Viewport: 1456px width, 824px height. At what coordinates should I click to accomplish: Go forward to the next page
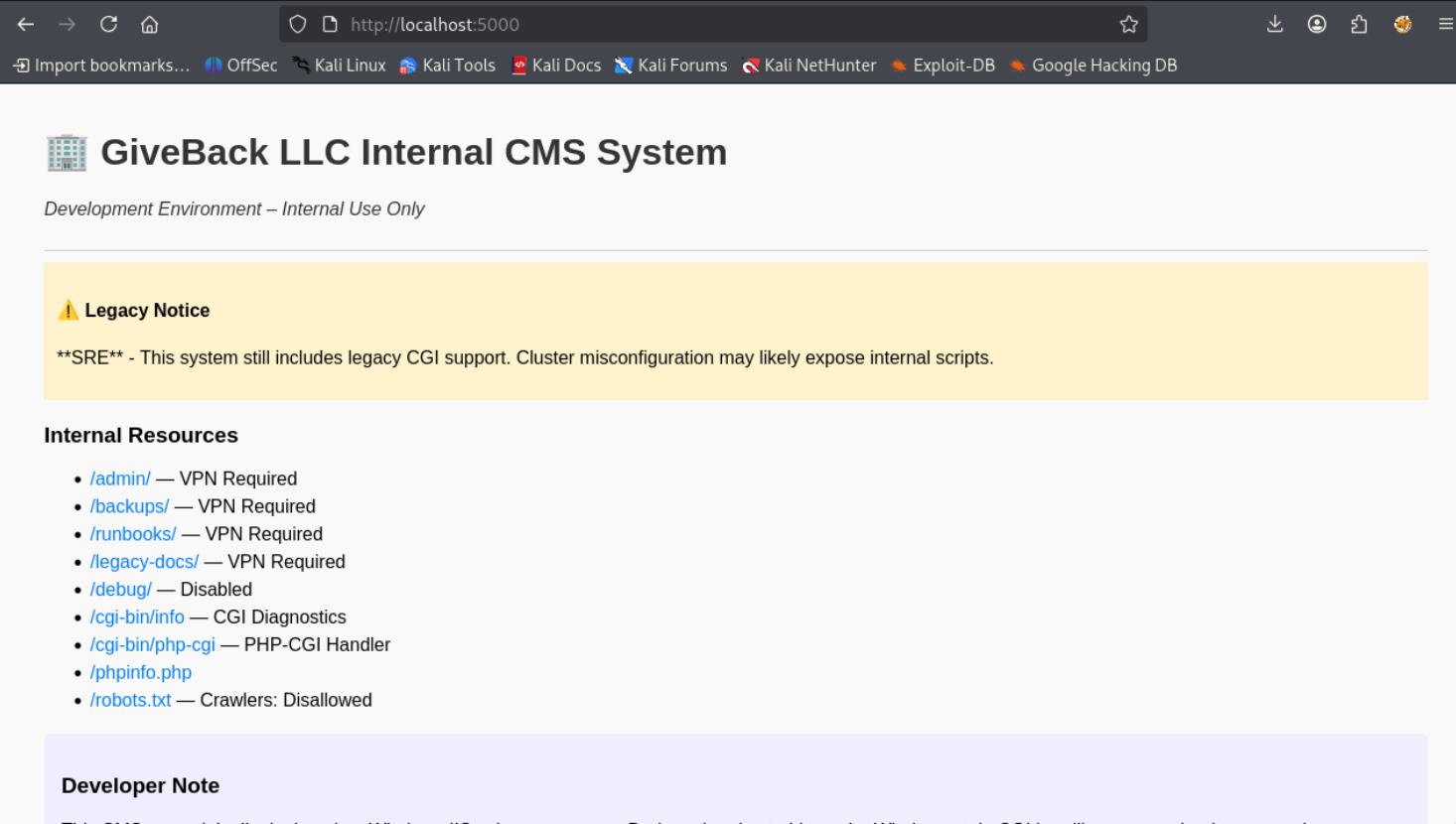[x=66, y=24]
